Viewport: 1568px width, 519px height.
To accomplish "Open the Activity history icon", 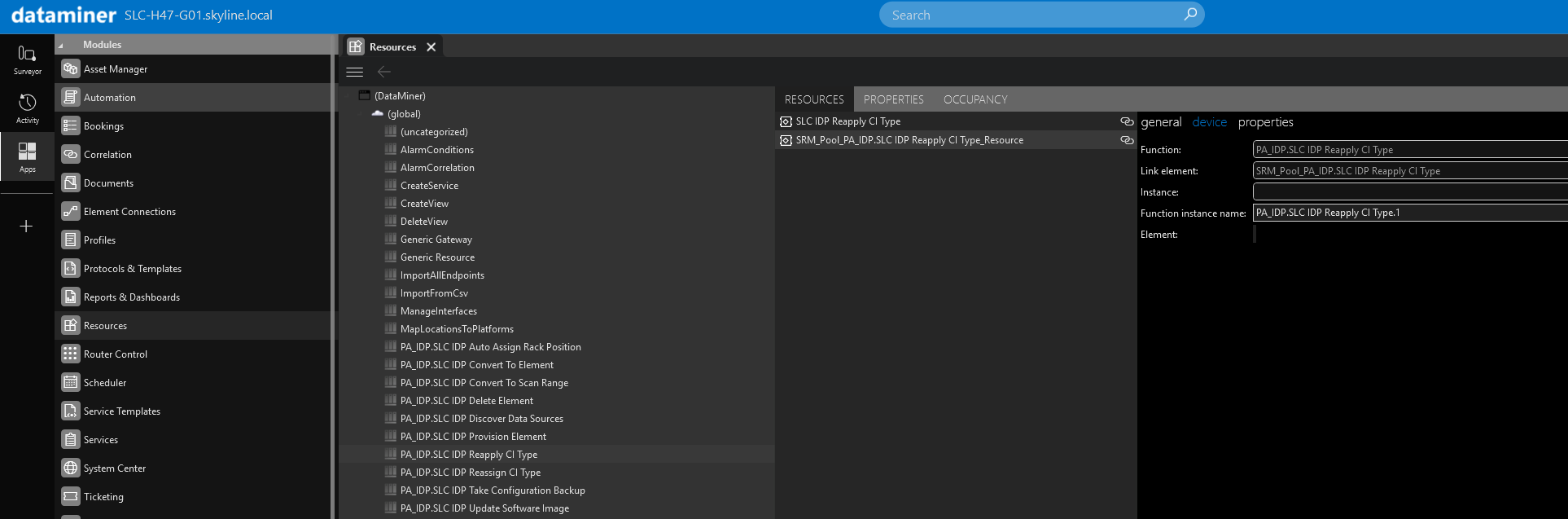I will (x=27, y=108).
